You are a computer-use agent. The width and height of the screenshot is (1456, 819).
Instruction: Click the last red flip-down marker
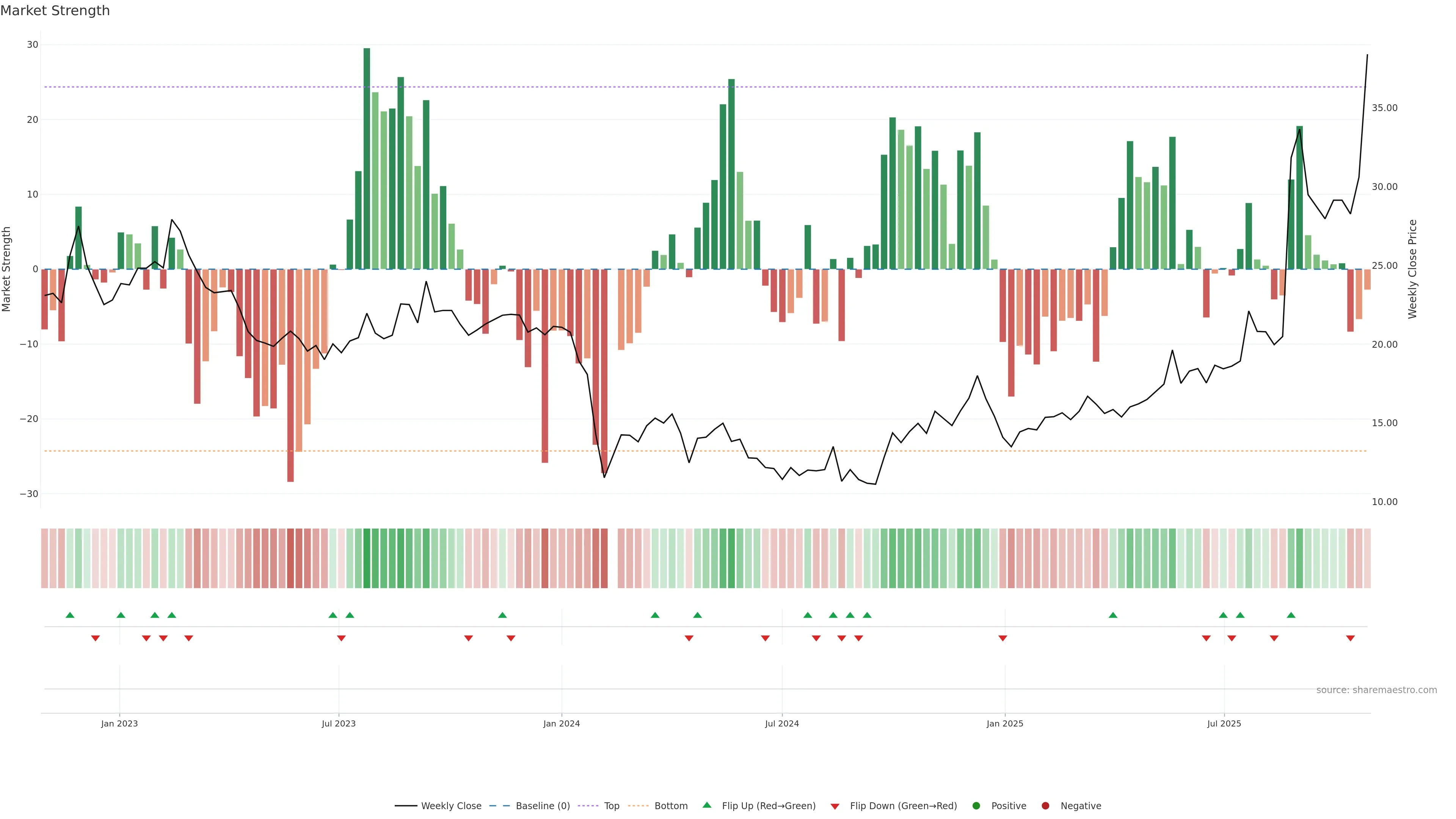click(1350, 638)
